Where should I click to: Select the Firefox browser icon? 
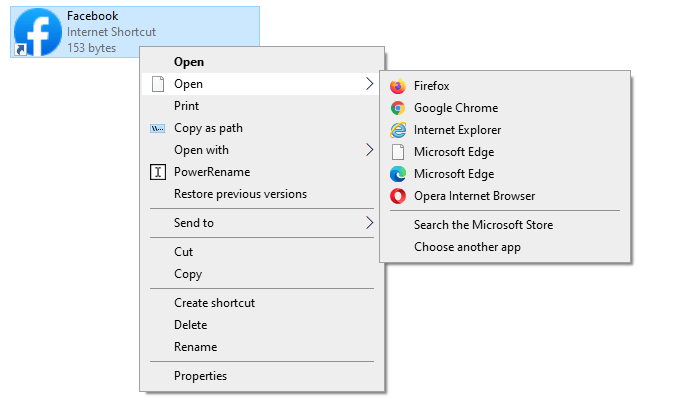coord(397,86)
